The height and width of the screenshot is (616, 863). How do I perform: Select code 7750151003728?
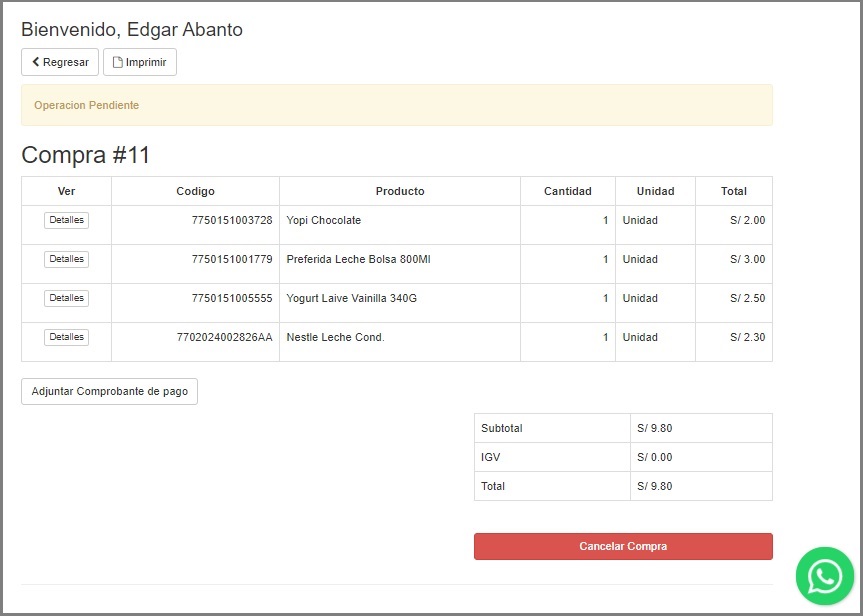(232, 220)
